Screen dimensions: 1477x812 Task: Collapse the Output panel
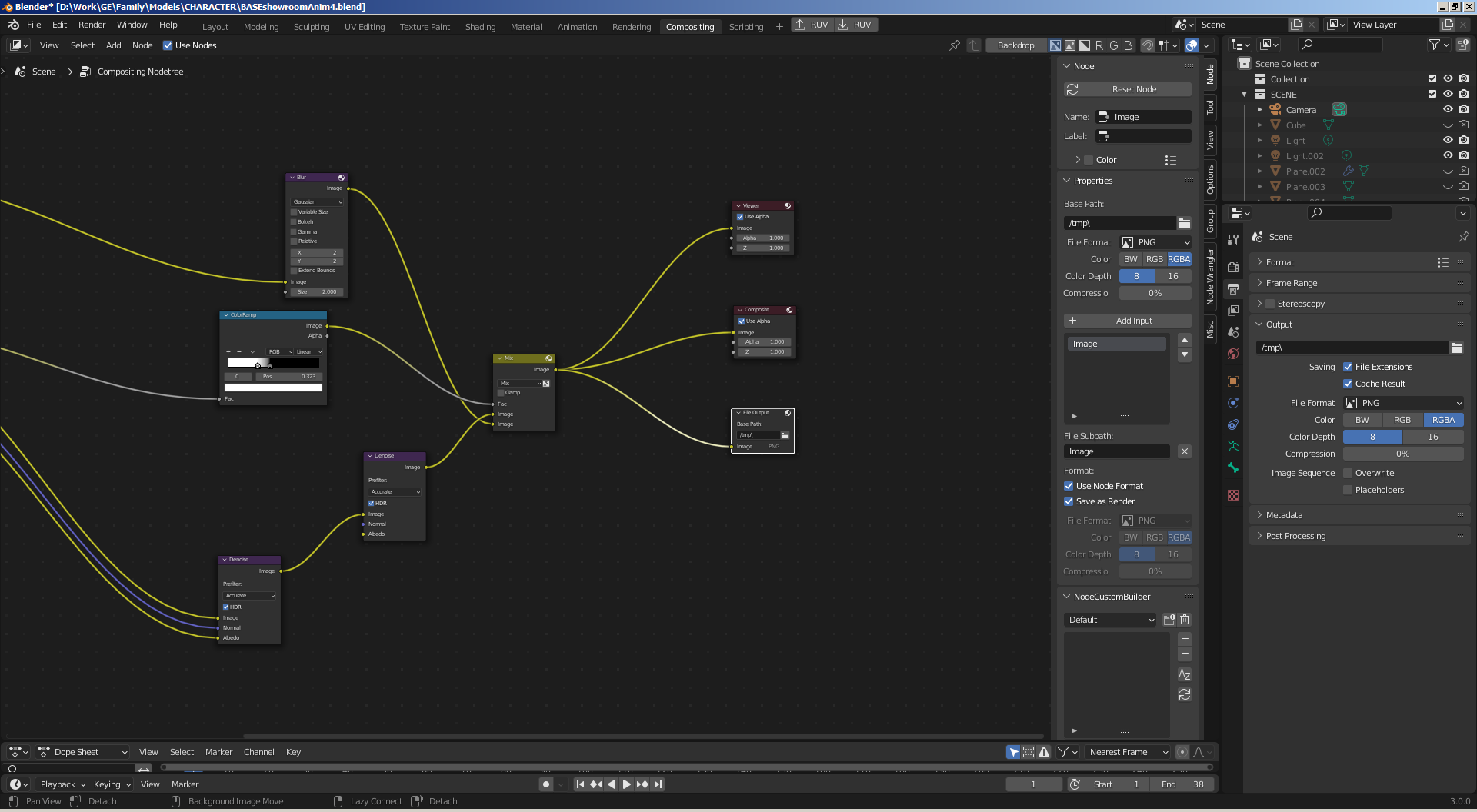[1279, 324]
